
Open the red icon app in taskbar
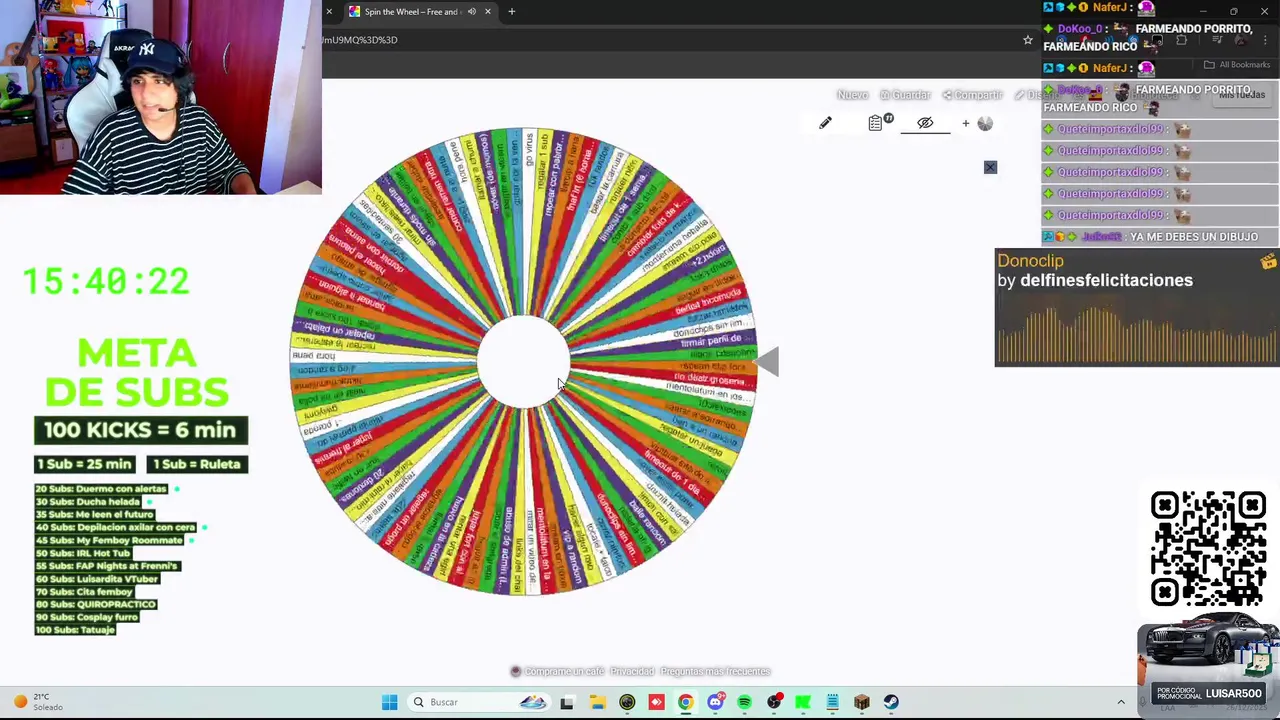pyautogui.click(x=656, y=702)
